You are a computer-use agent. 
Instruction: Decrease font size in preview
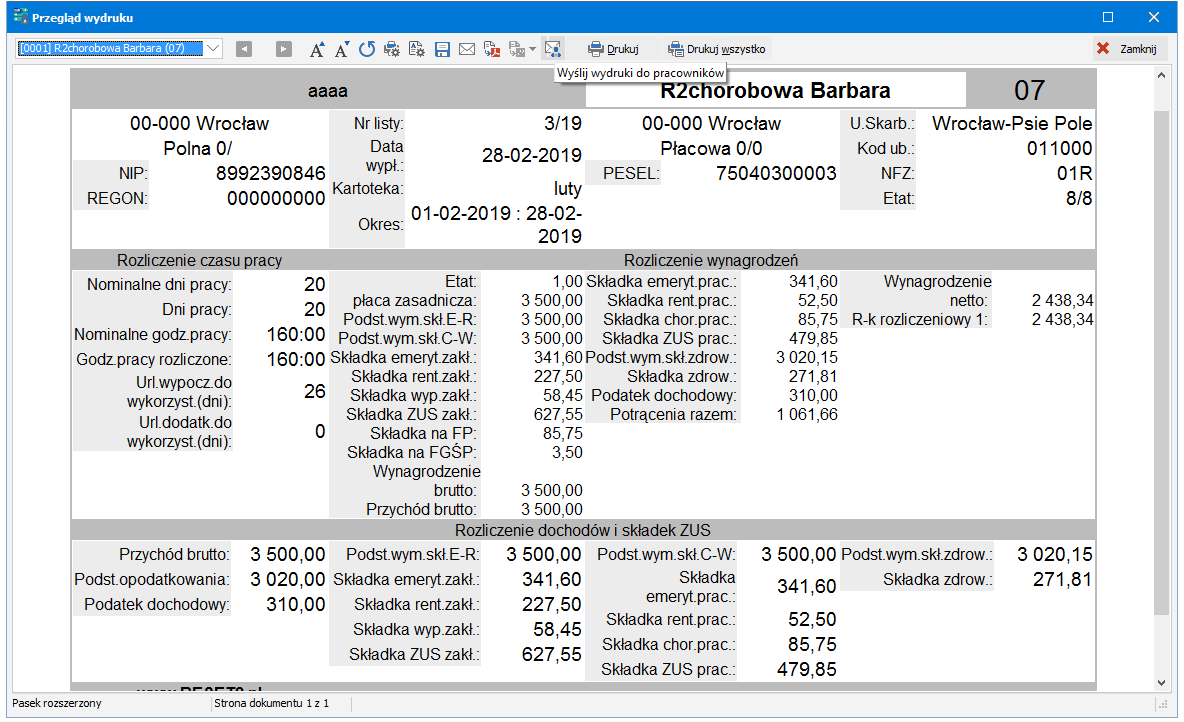point(342,48)
